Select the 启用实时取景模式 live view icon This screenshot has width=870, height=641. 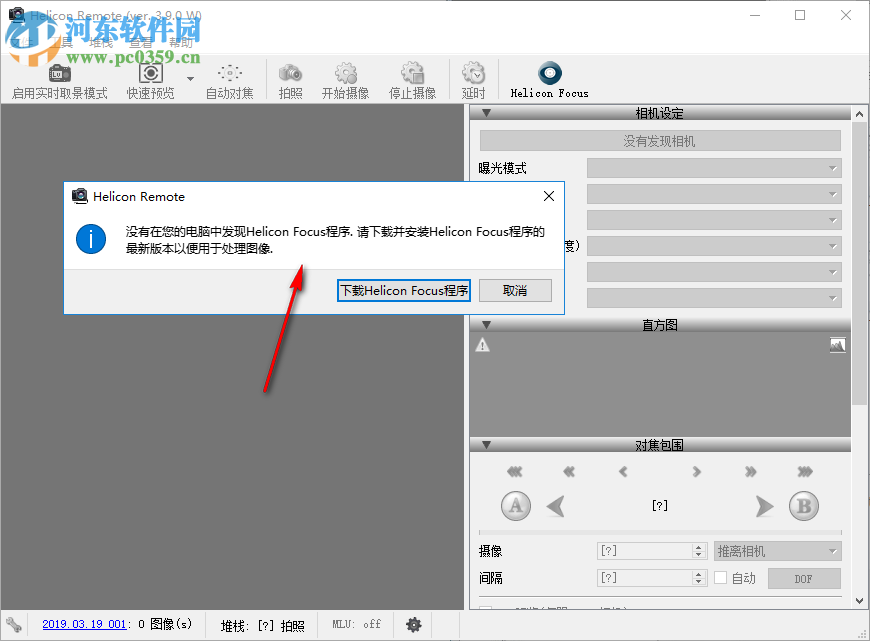[58, 73]
